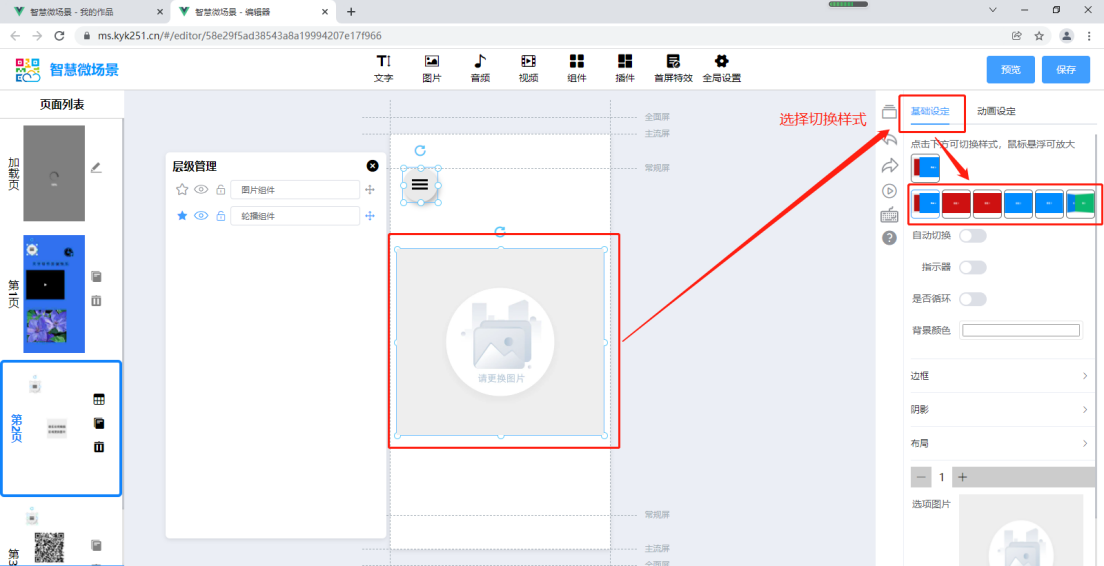Click the 保存 save button
1104x566 pixels.
(x=1065, y=70)
